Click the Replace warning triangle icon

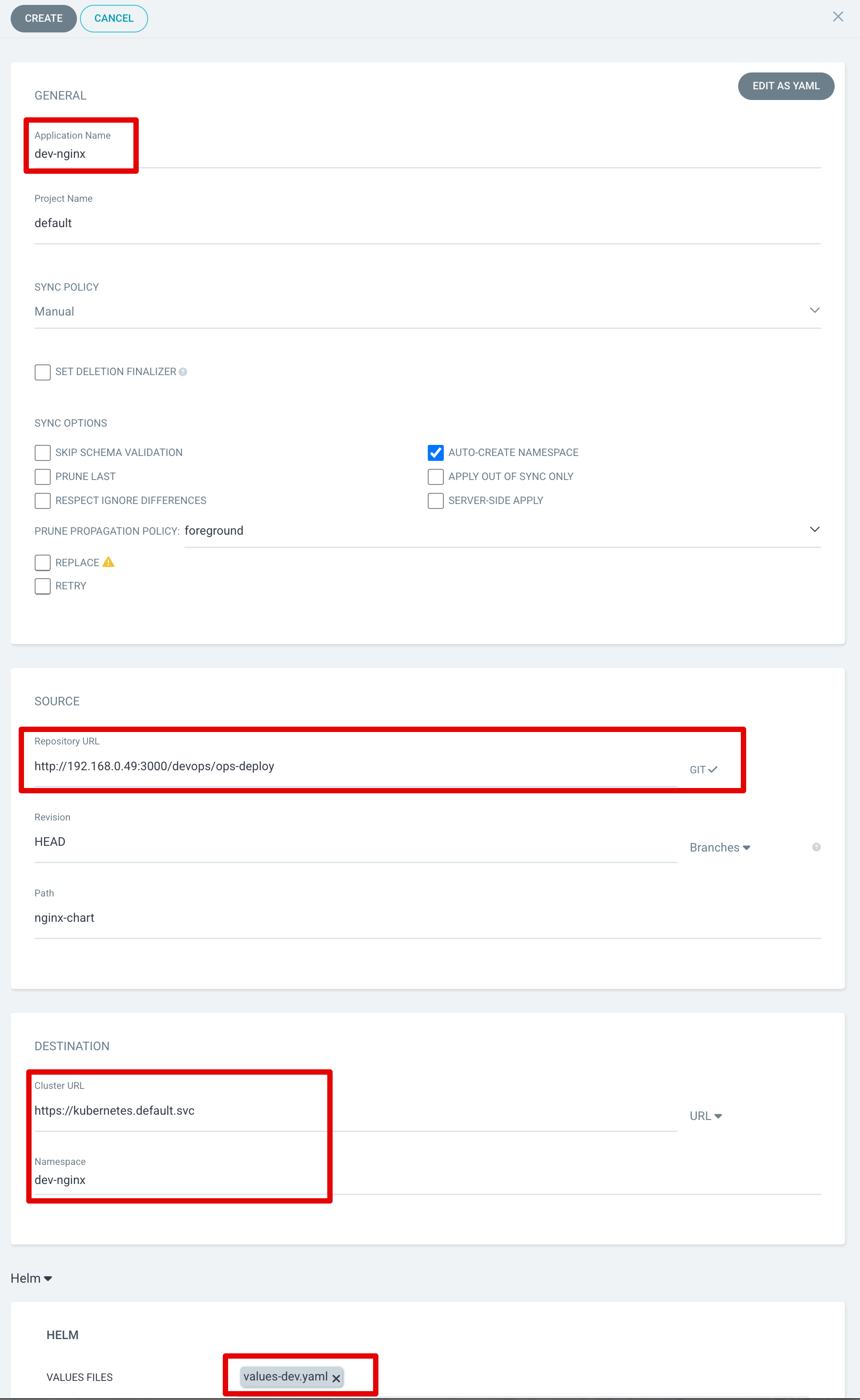pos(109,562)
